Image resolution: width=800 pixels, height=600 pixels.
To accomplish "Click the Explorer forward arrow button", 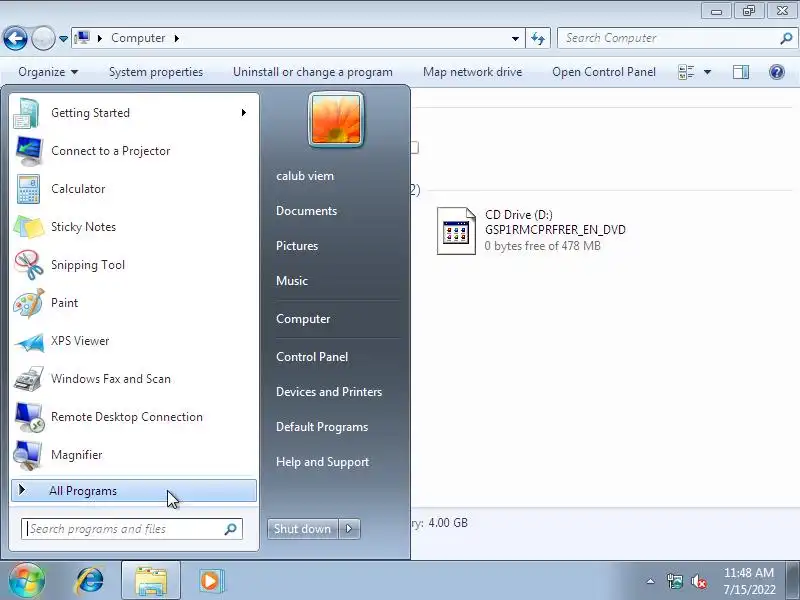I will [x=43, y=38].
